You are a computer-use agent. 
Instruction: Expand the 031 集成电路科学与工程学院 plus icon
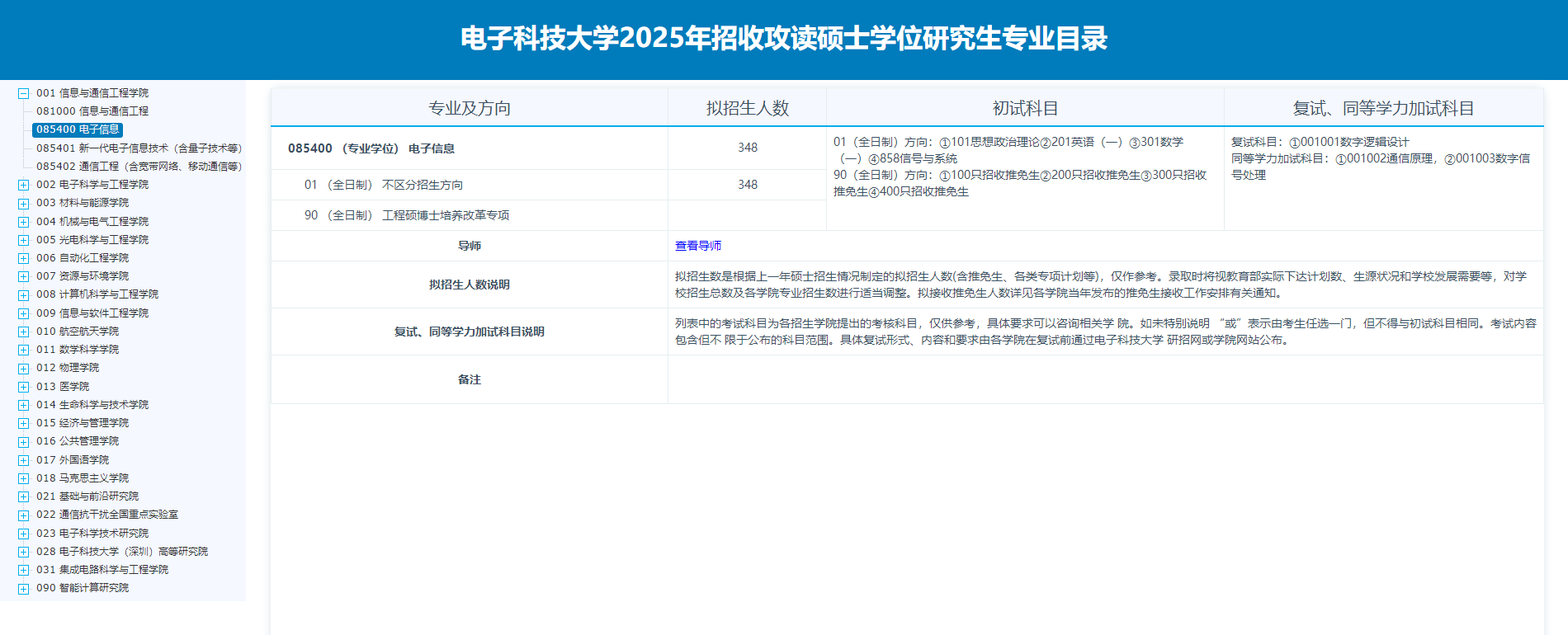[24, 571]
